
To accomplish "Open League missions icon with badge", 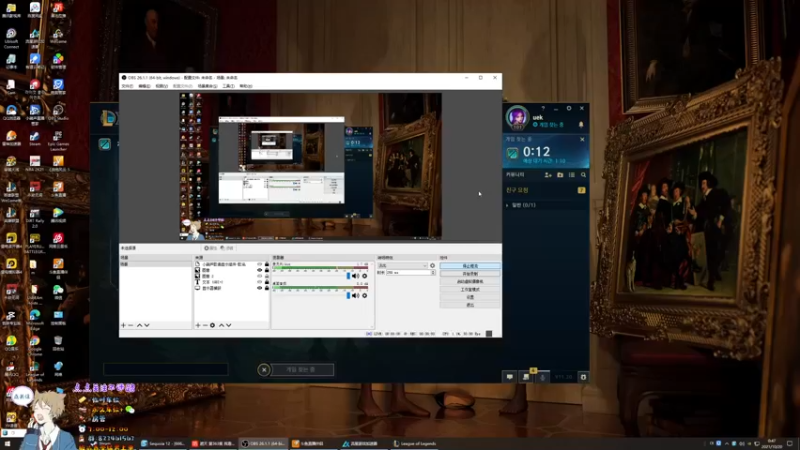I will 527,376.
